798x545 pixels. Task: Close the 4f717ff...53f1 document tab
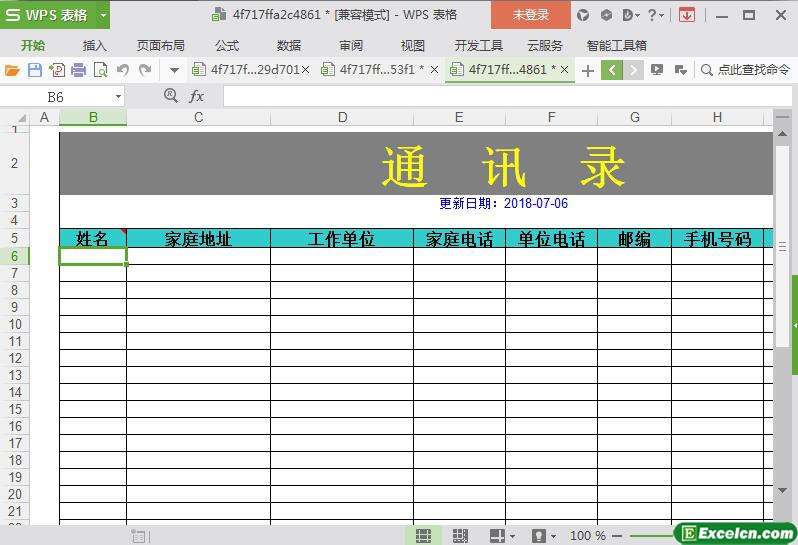(x=434, y=70)
